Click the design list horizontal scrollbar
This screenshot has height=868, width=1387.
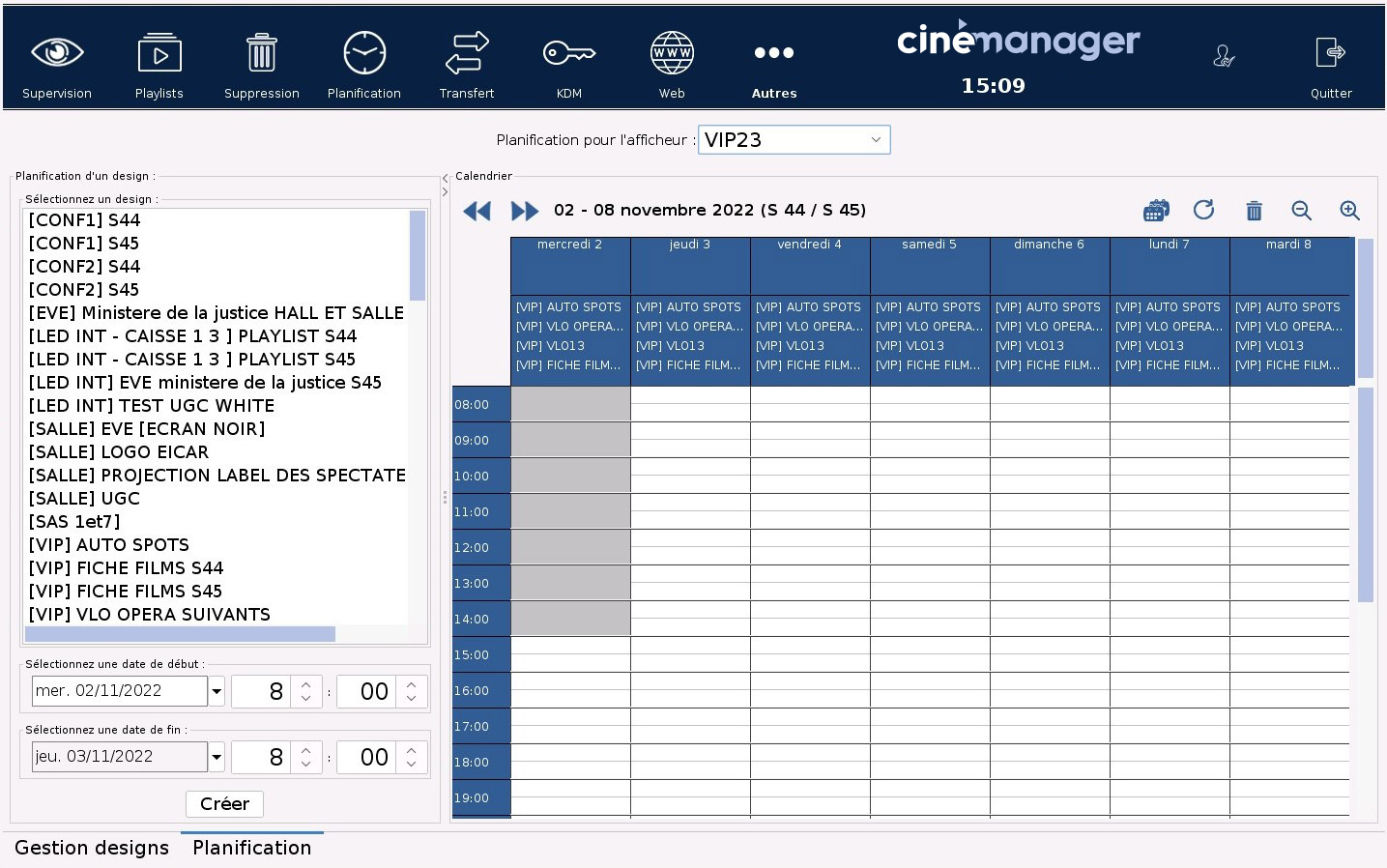pos(180,634)
